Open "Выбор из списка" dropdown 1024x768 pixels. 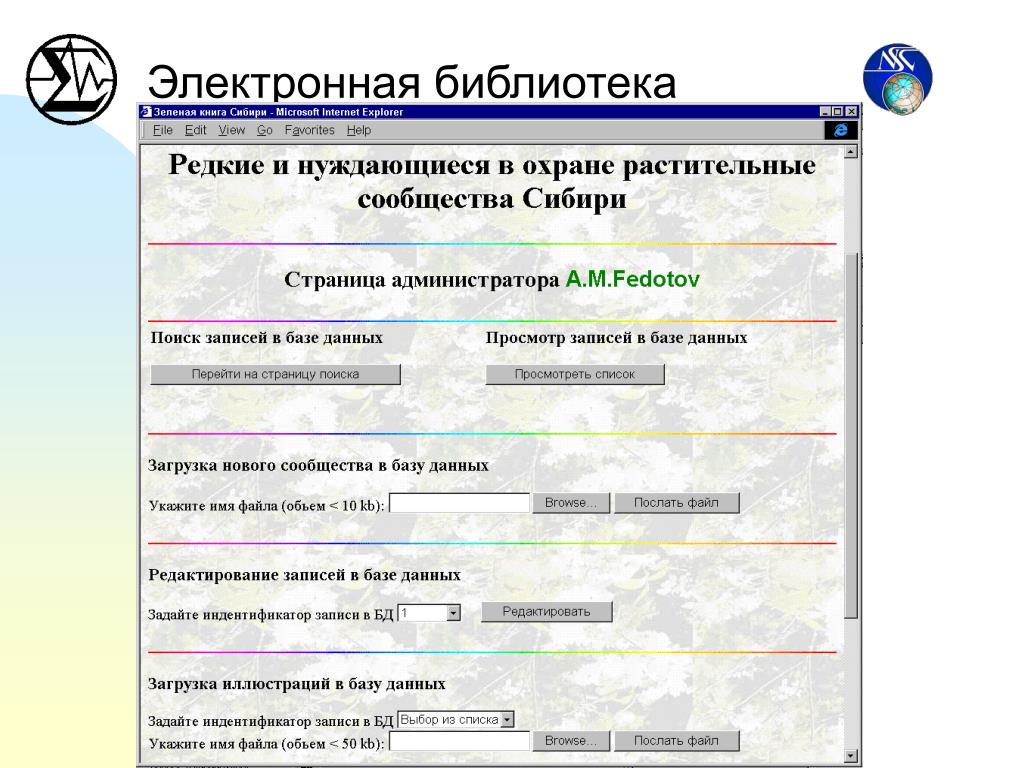tap(456, 720)
